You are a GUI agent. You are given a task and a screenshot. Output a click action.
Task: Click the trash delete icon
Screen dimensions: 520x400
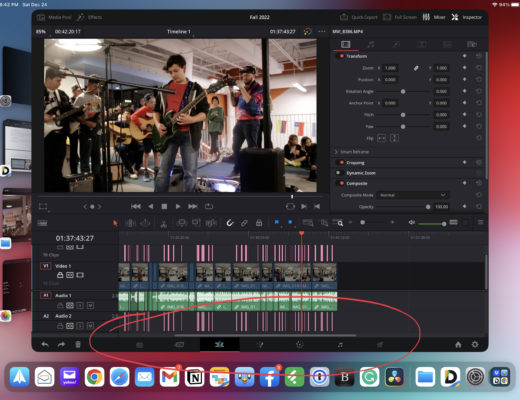click(78, 344)
